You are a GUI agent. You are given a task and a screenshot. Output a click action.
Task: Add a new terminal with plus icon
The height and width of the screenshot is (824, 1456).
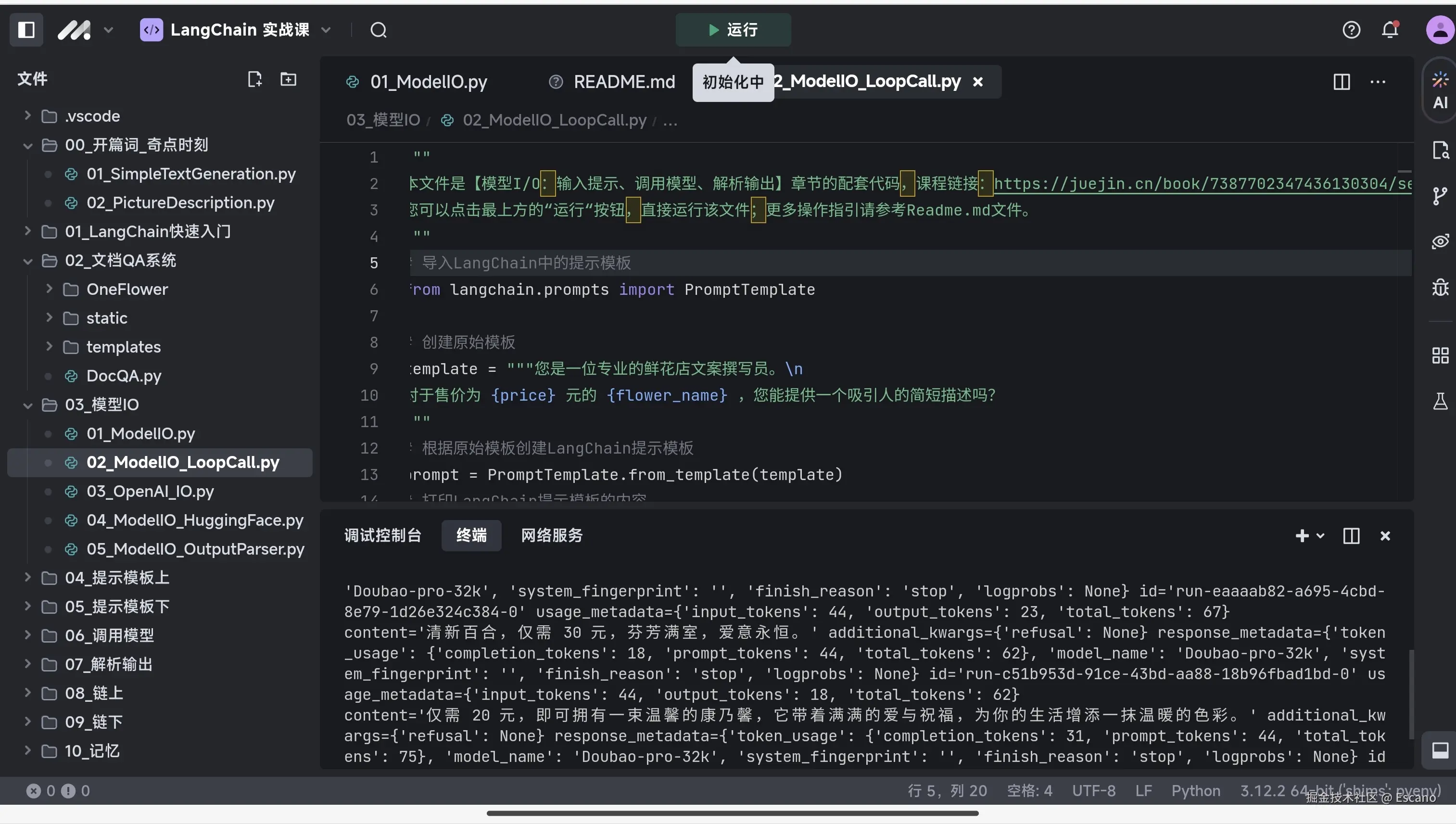click(x=1302, y=535)
